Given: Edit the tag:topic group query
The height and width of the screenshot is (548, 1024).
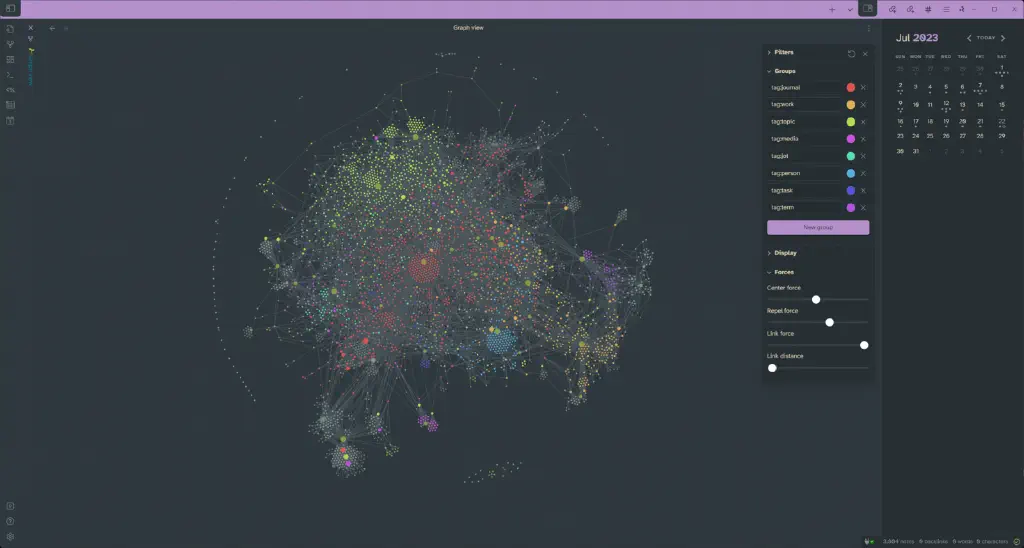Looking at the screenshot, I should click(x=804, y=121).
